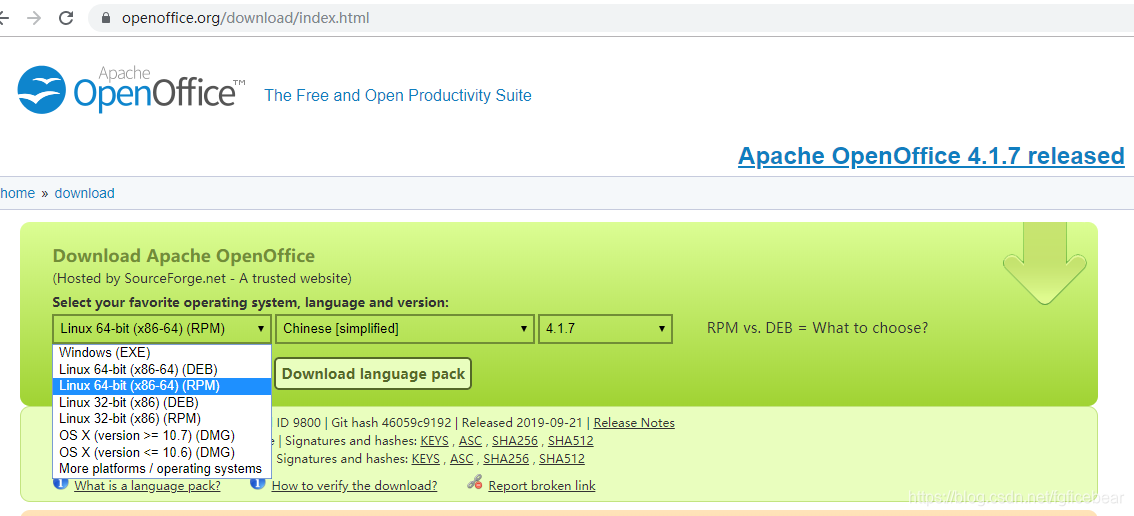Open SHA512 link in second signatures row

562,459
